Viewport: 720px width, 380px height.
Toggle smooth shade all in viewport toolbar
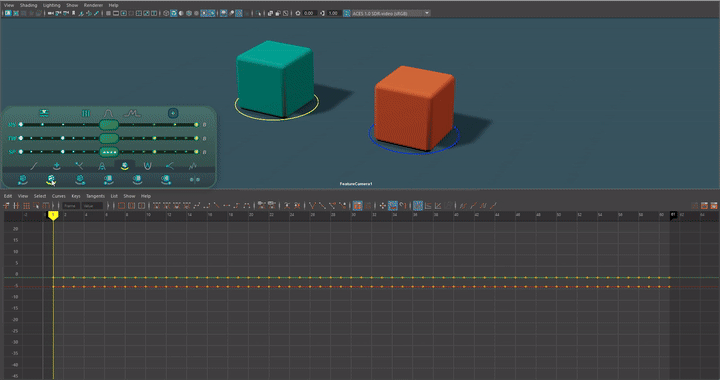(x=174, y=13)
